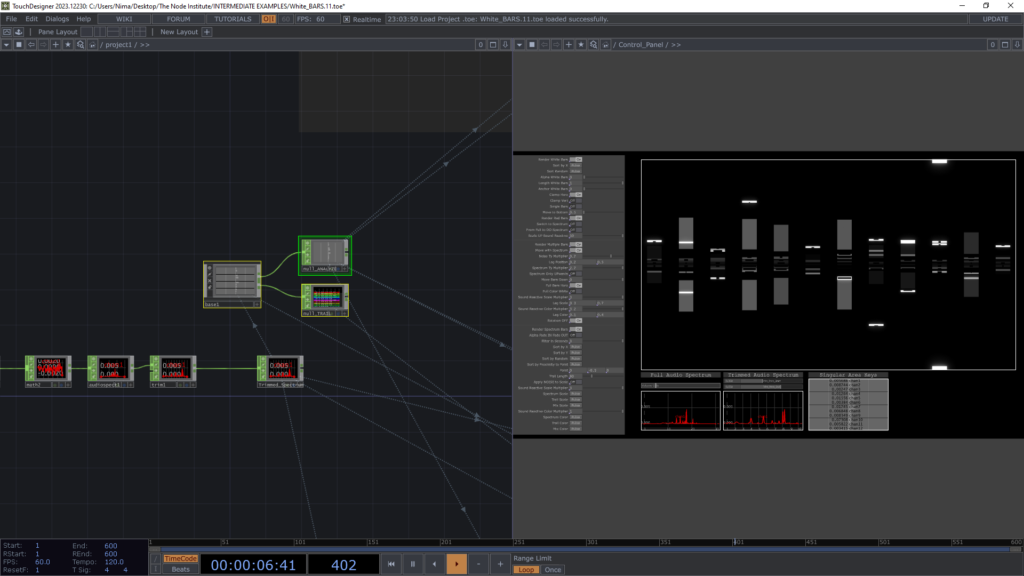Open the Edit menu
The height and width of the screenshot is (576, 1024).
[x=32, y=19]
